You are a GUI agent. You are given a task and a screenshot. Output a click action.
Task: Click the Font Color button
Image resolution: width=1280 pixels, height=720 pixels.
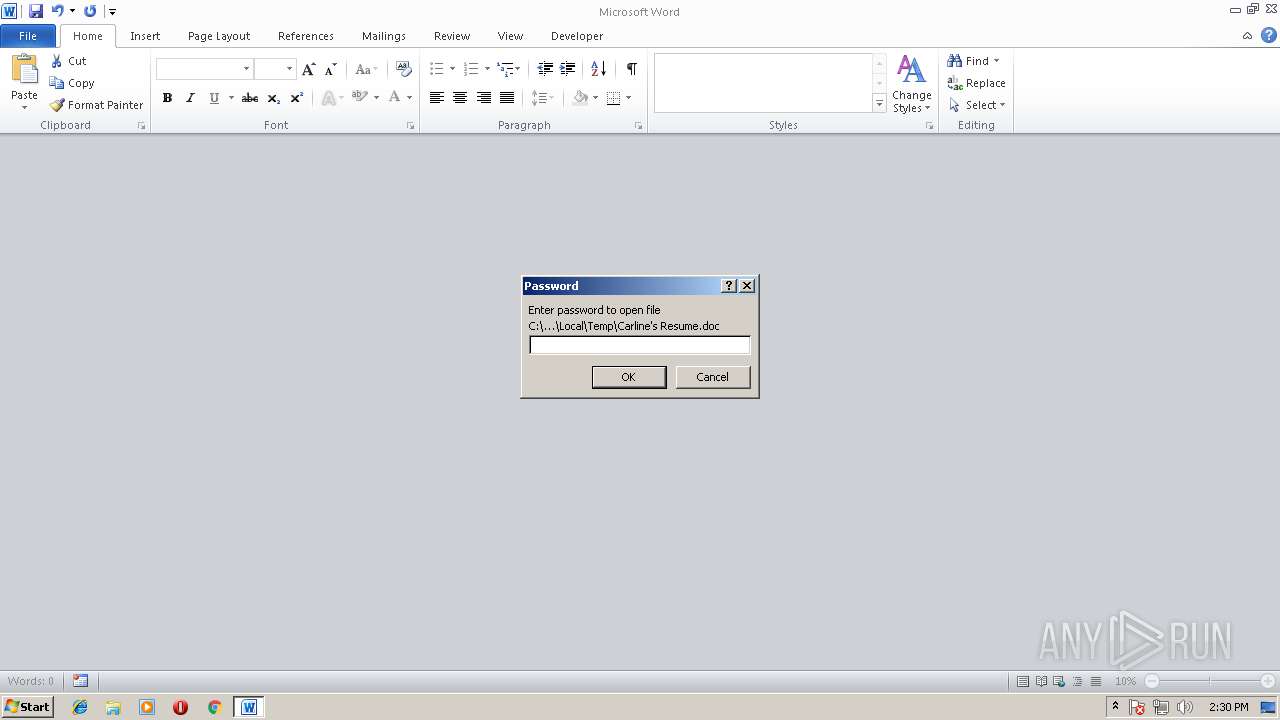[395, 97]
